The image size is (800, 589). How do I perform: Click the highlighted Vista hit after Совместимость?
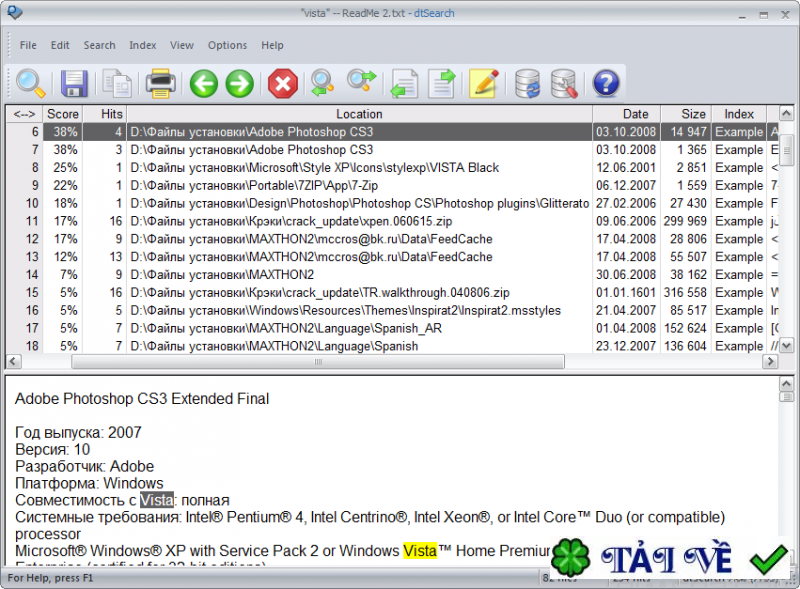click(157, 500)
